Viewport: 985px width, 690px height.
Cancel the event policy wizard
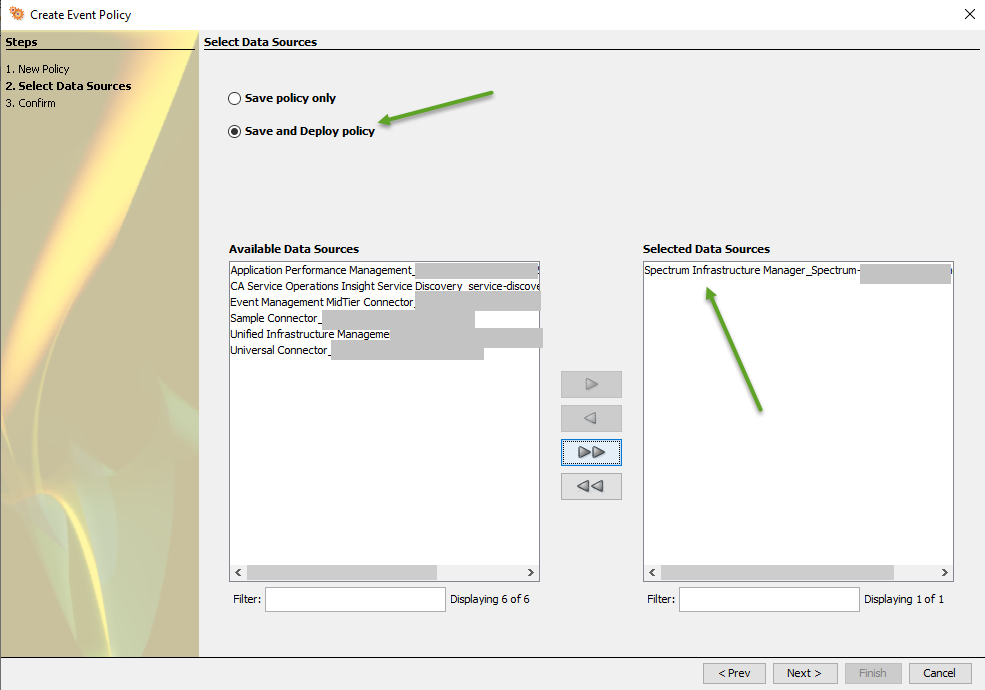940,673
